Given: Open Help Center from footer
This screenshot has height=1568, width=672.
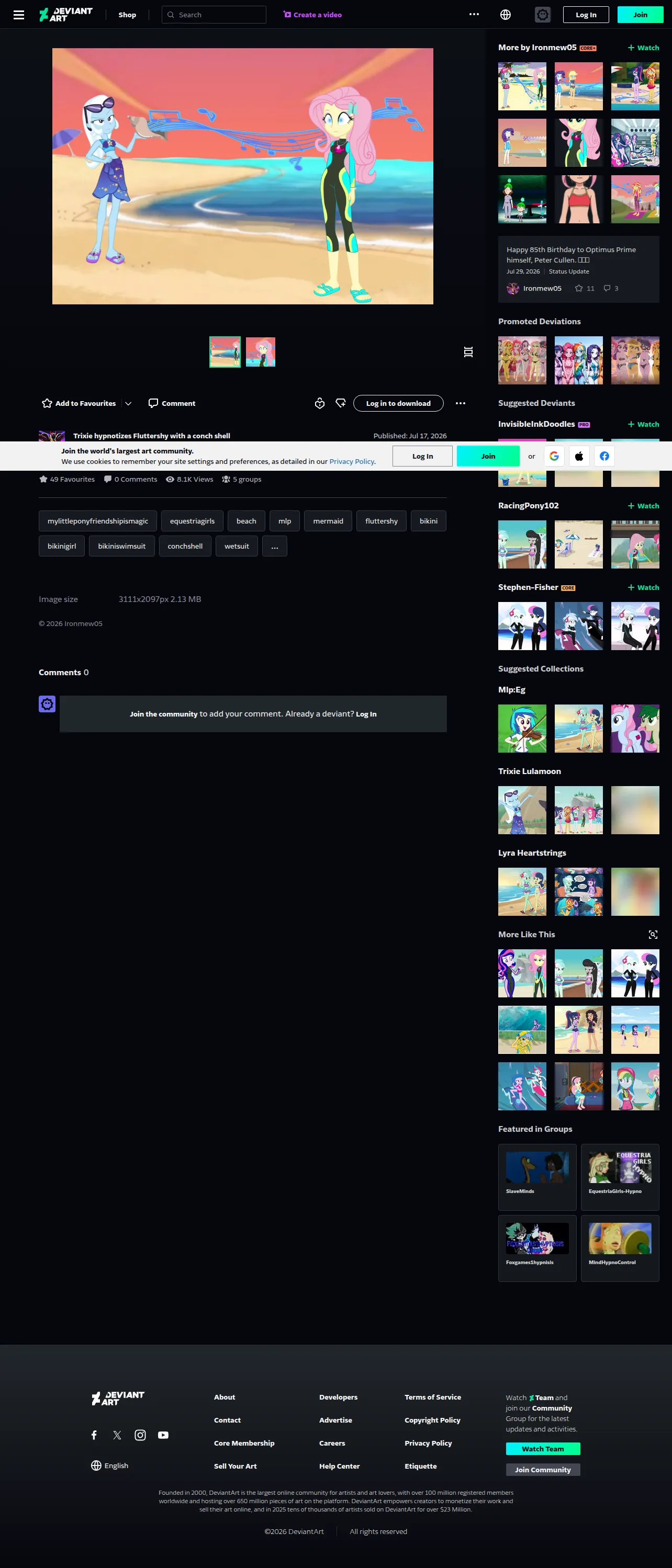Looking at the screenshot, I should click(x=339, y=1467).
